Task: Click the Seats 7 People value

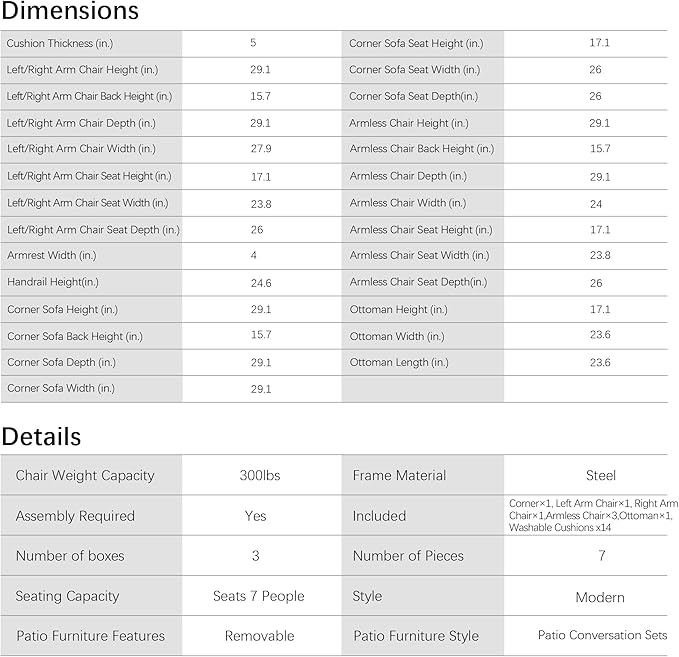Action: 259,596
